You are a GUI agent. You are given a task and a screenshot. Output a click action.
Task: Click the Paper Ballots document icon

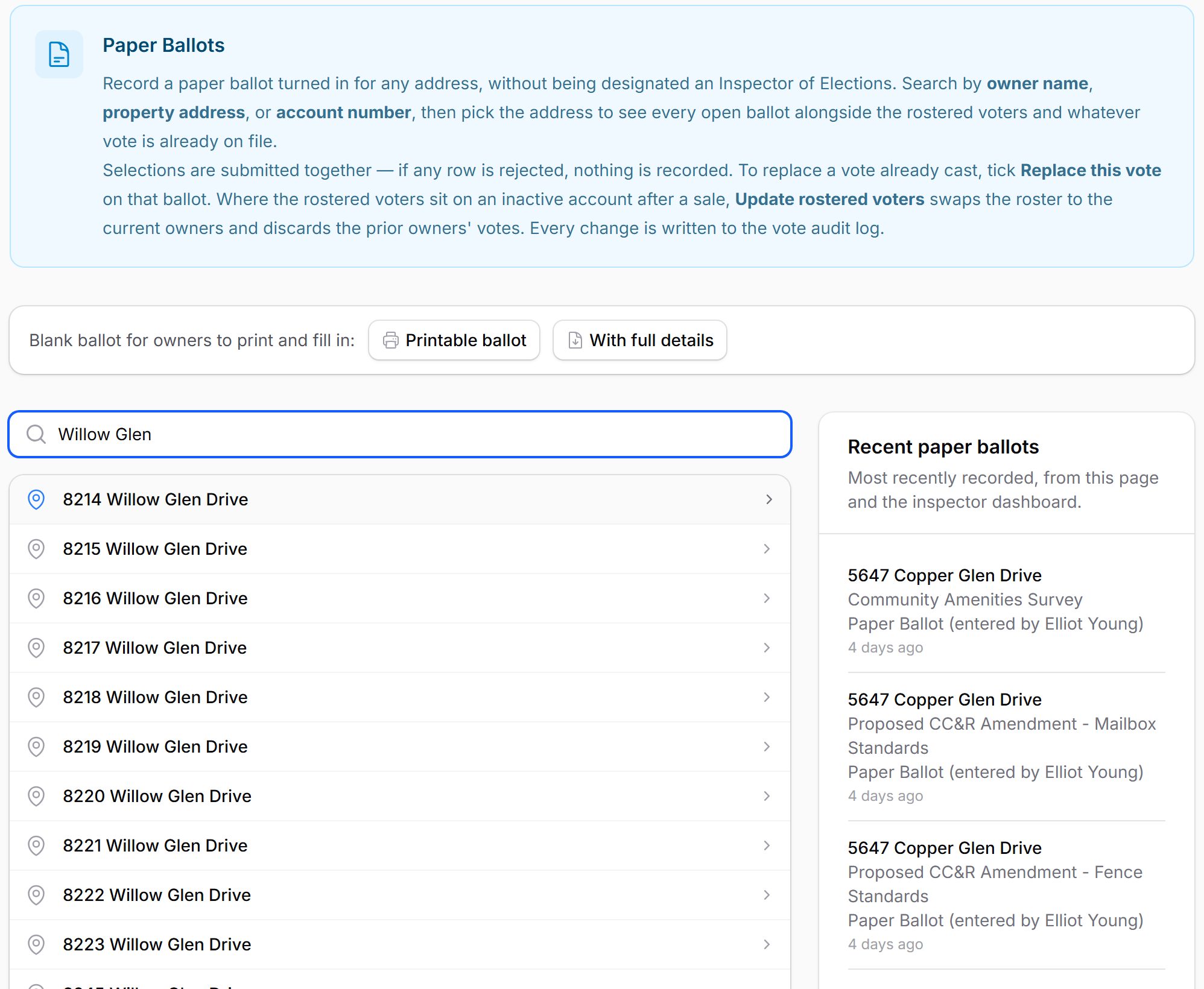tap(59, 54)
